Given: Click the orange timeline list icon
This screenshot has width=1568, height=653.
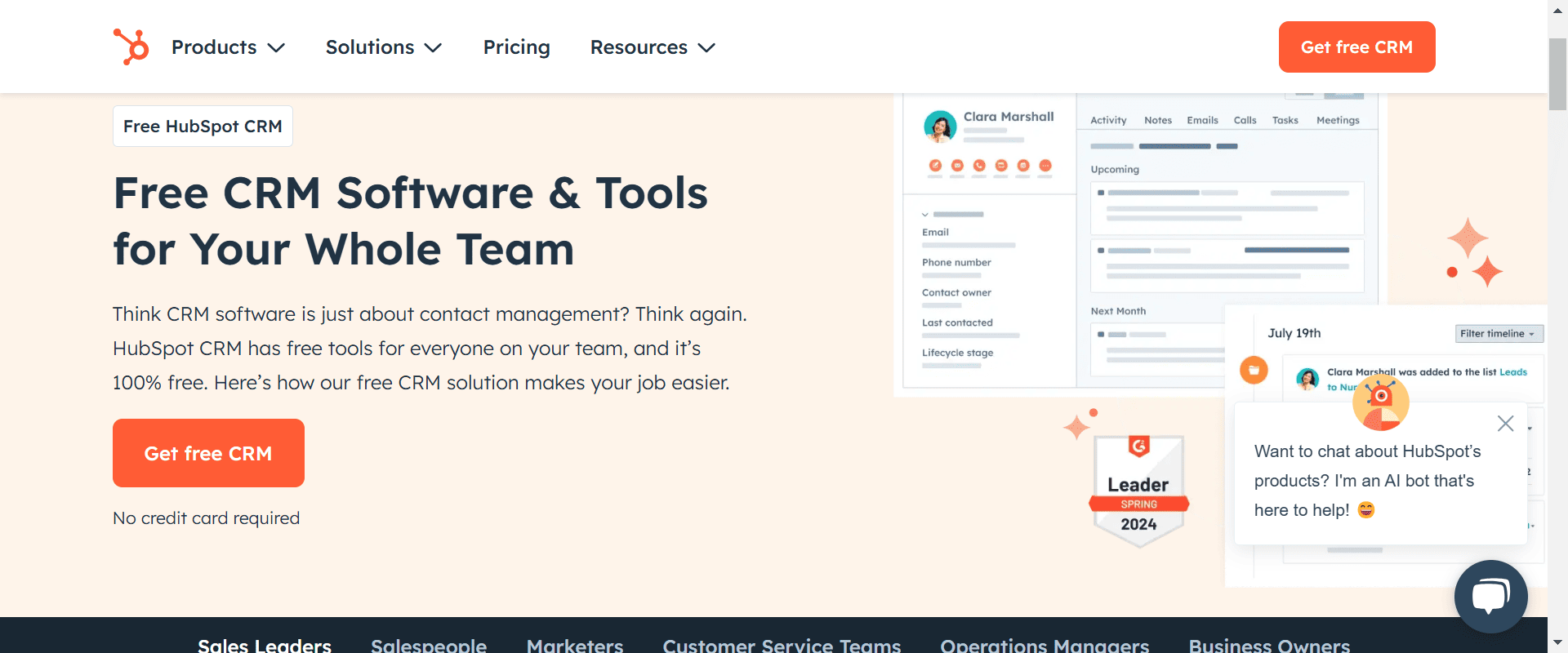Looking at the screenshot, I should click(x=1254, y=370).
